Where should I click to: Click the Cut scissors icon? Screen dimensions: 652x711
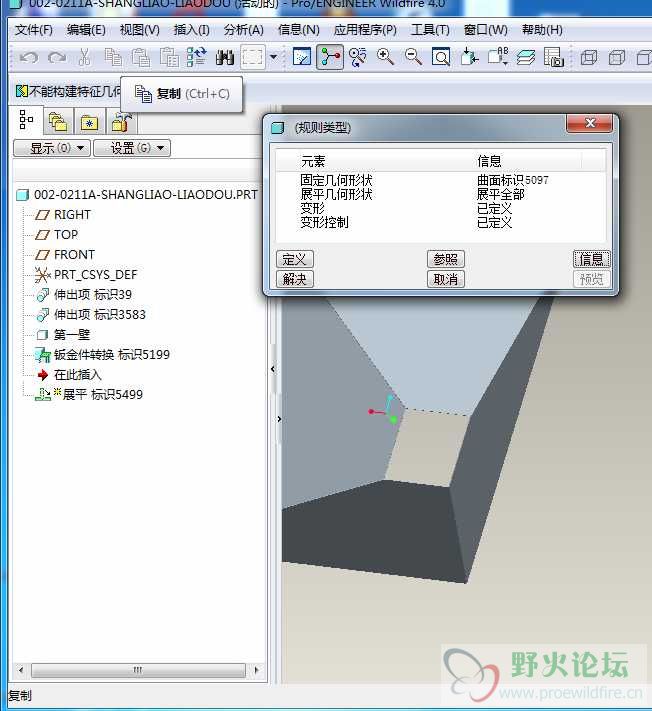[x=85, y=58]
